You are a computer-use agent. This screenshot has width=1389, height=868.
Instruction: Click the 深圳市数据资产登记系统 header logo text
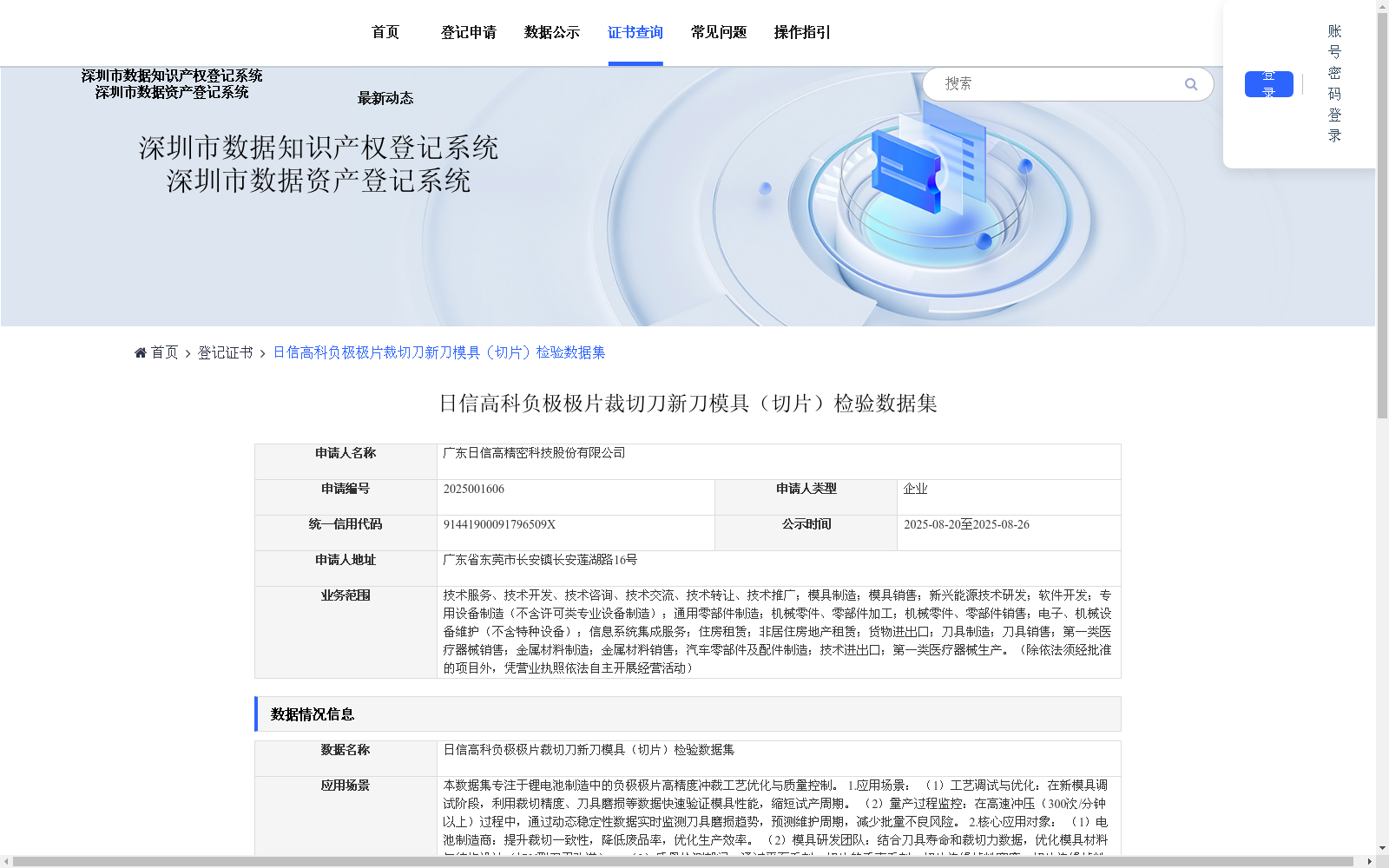pos(172,92)
